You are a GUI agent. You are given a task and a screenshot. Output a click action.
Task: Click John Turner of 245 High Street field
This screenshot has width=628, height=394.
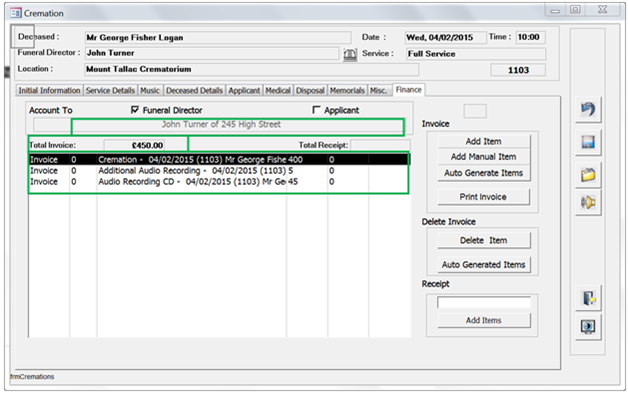tap(219, 125)
